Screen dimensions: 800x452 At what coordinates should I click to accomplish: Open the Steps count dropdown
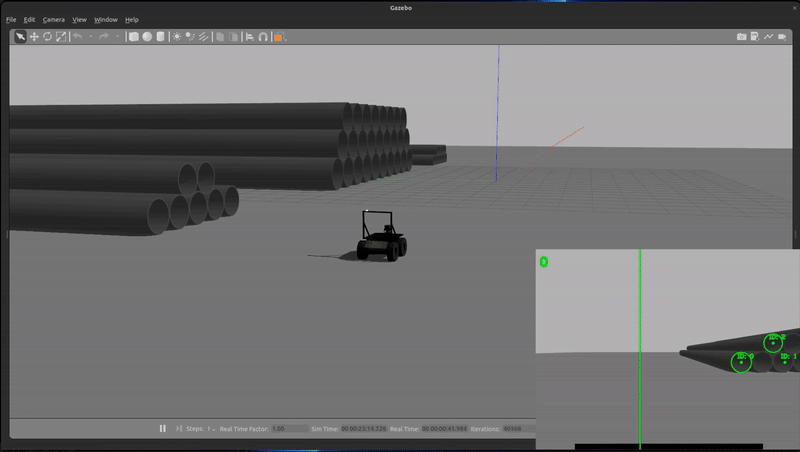(x=211, y=429)
